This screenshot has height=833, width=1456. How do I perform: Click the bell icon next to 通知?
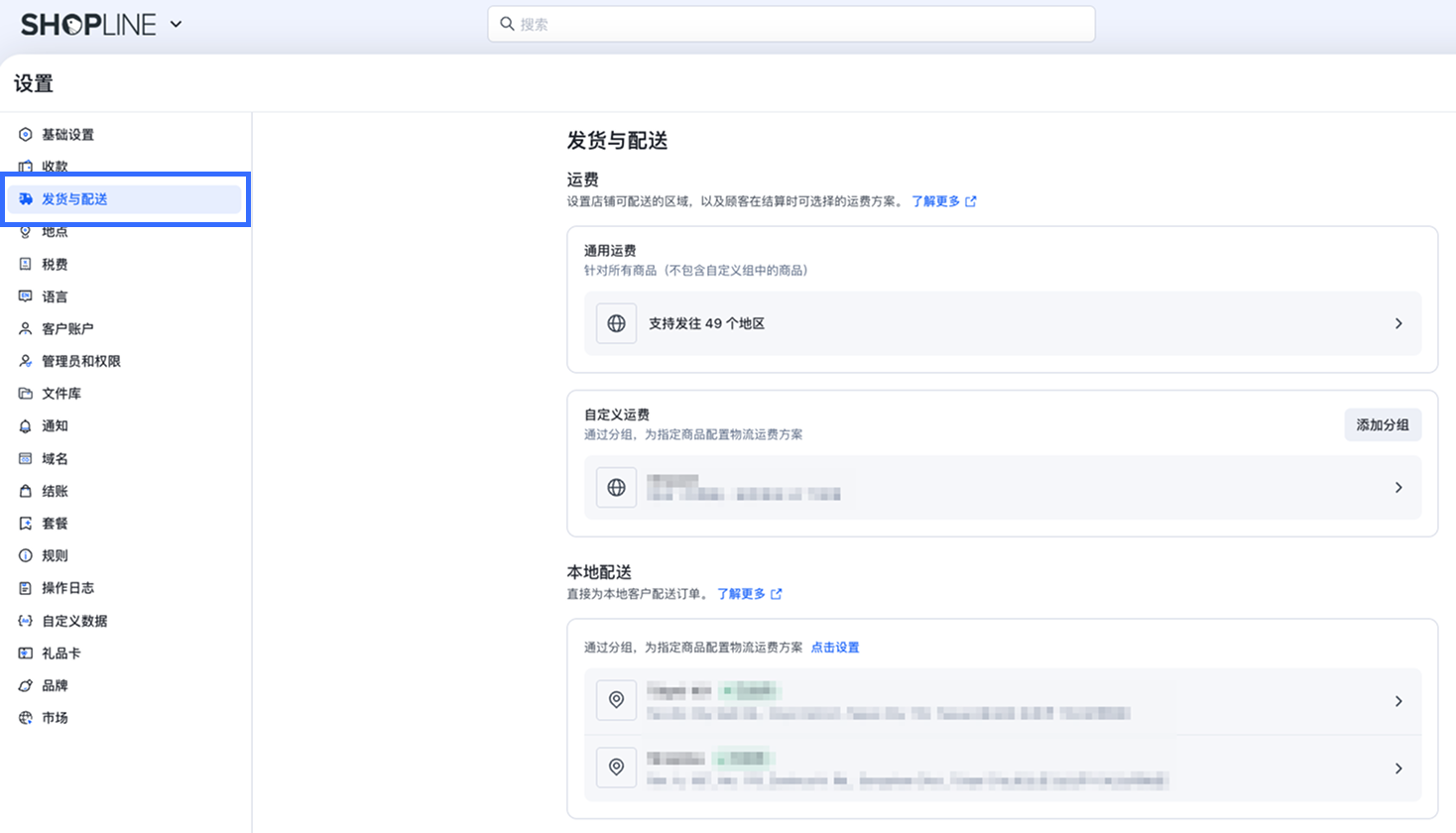[26, 426]
